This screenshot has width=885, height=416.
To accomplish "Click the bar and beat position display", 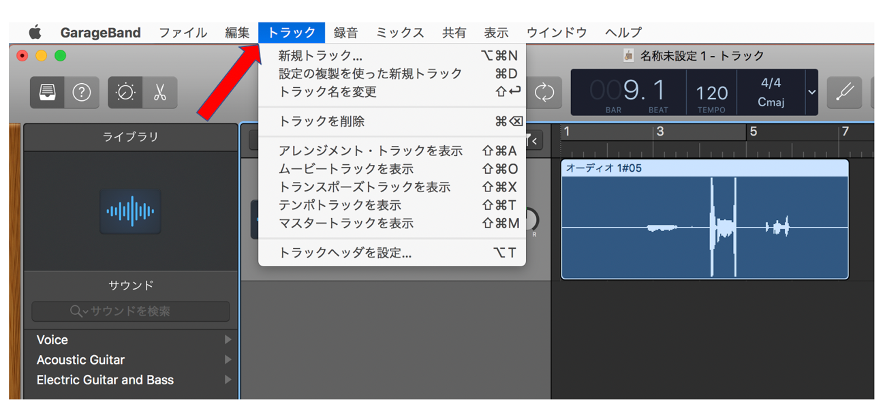I will click(629, 92).
